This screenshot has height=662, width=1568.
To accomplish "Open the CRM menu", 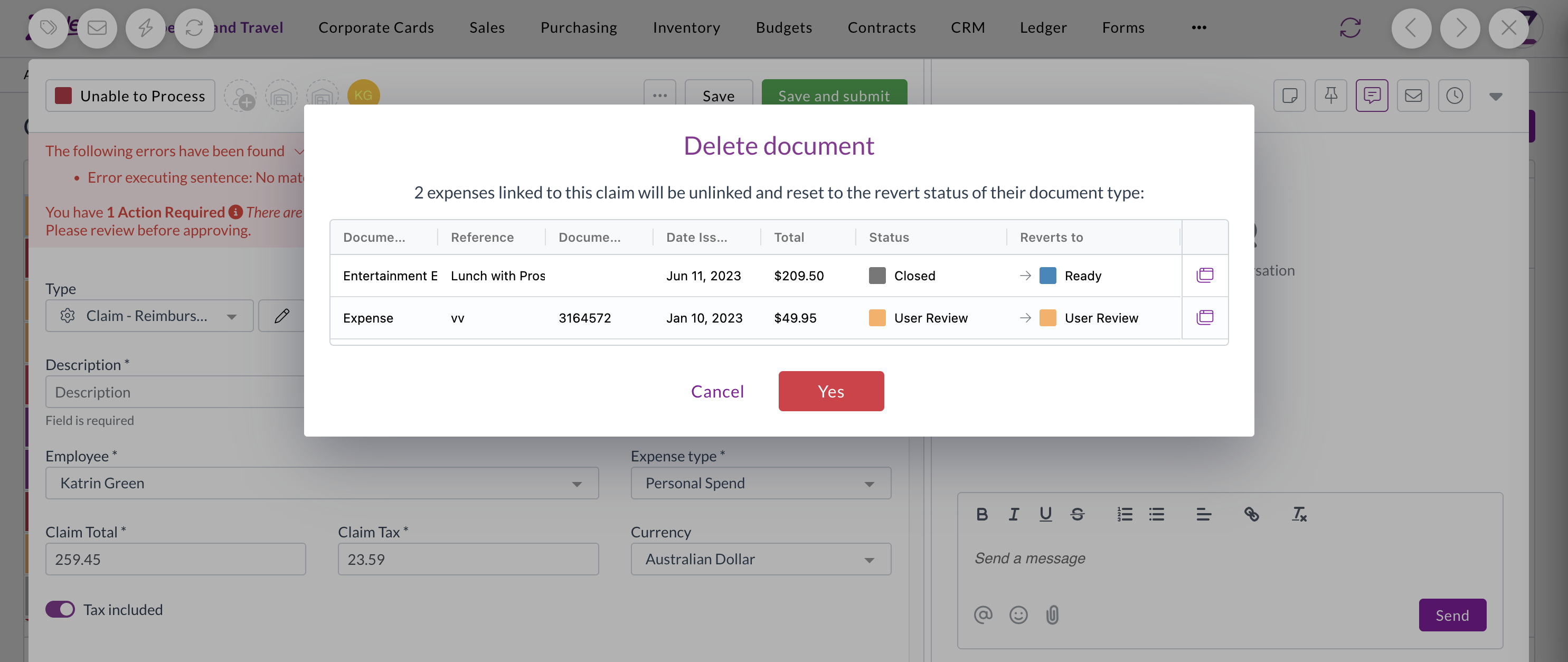I will coord(968,27).
